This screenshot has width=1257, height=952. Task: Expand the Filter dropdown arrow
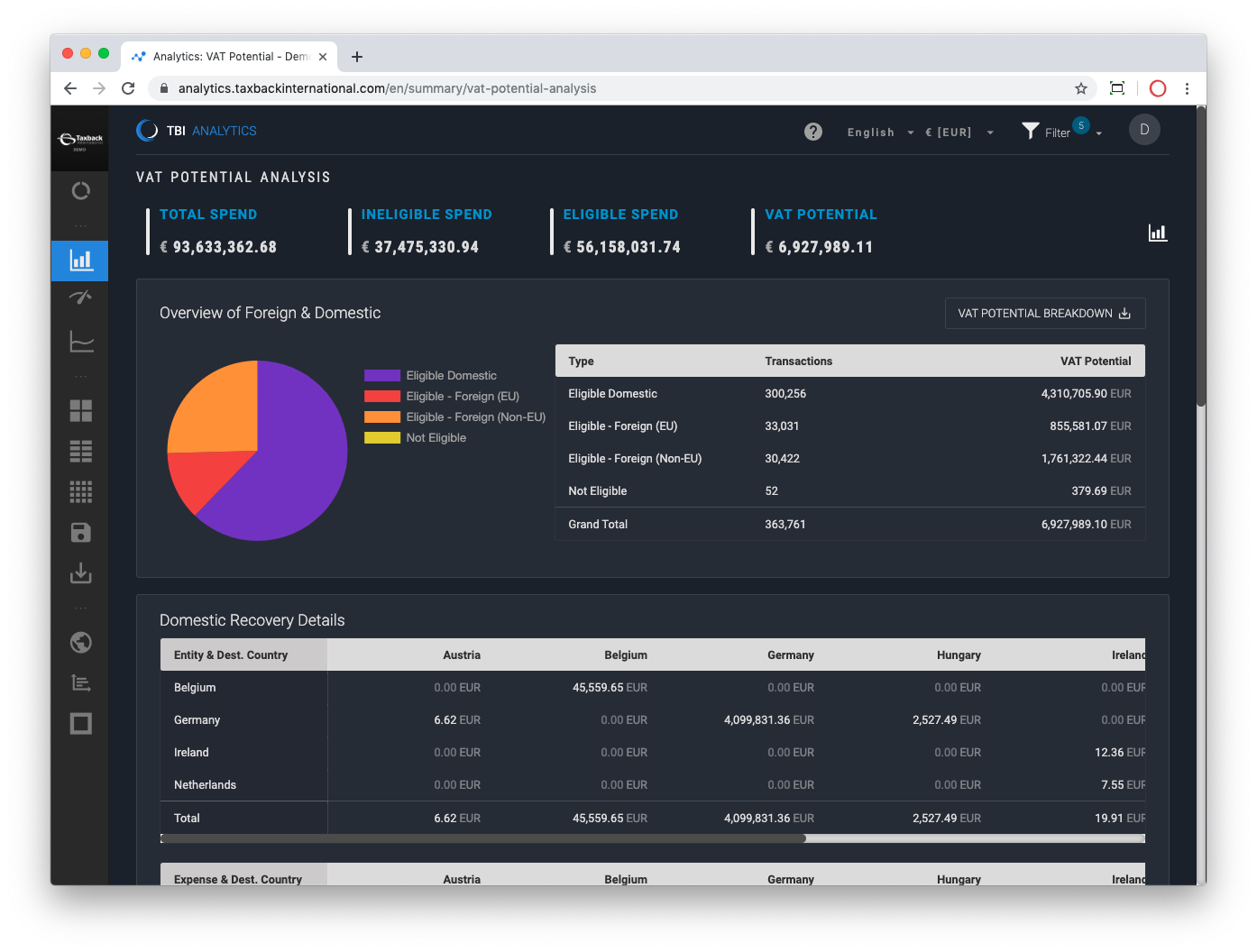pos(1099,133)
